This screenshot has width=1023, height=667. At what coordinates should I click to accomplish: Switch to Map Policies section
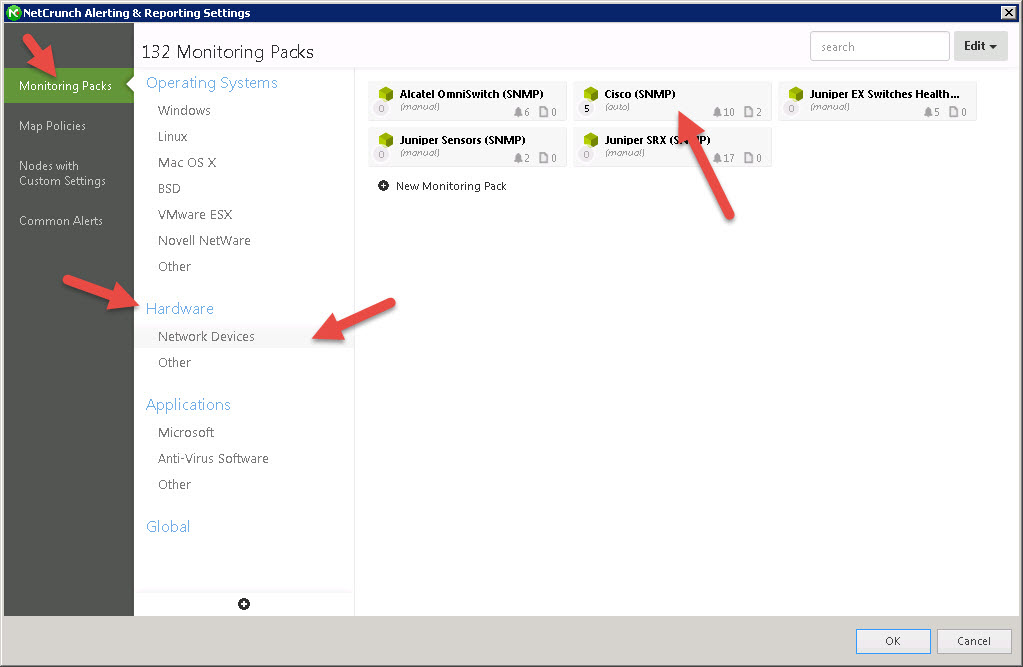[52, 126]
